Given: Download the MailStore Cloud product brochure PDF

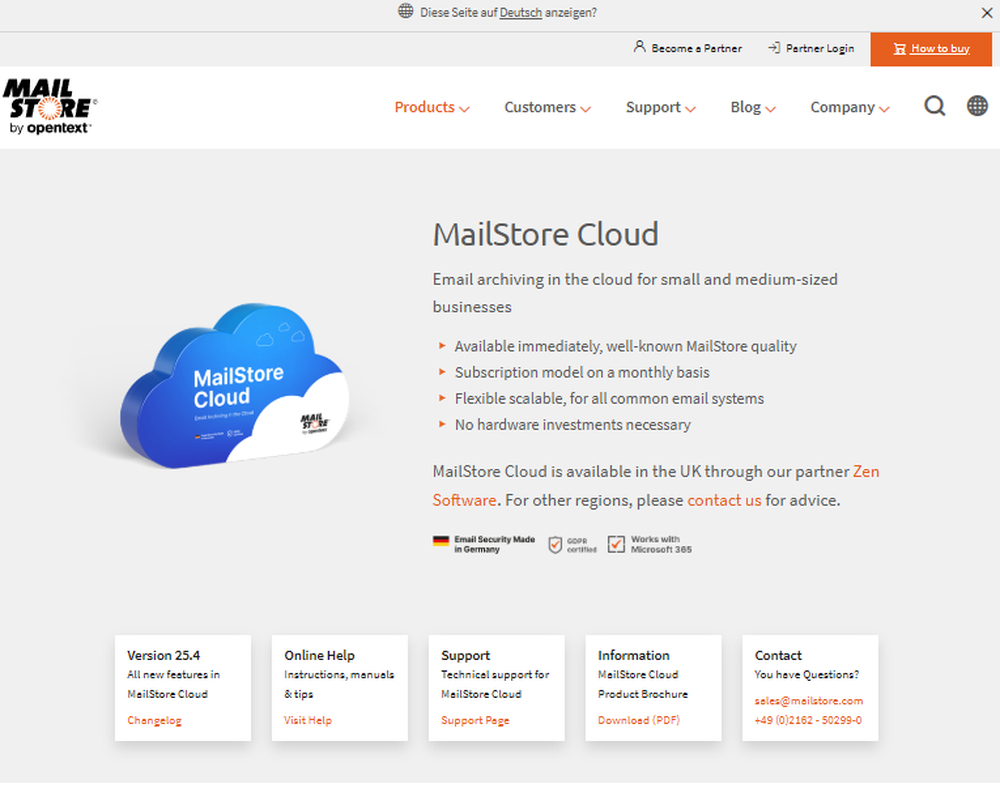Looking at the screenshot, I should [641, 720].
